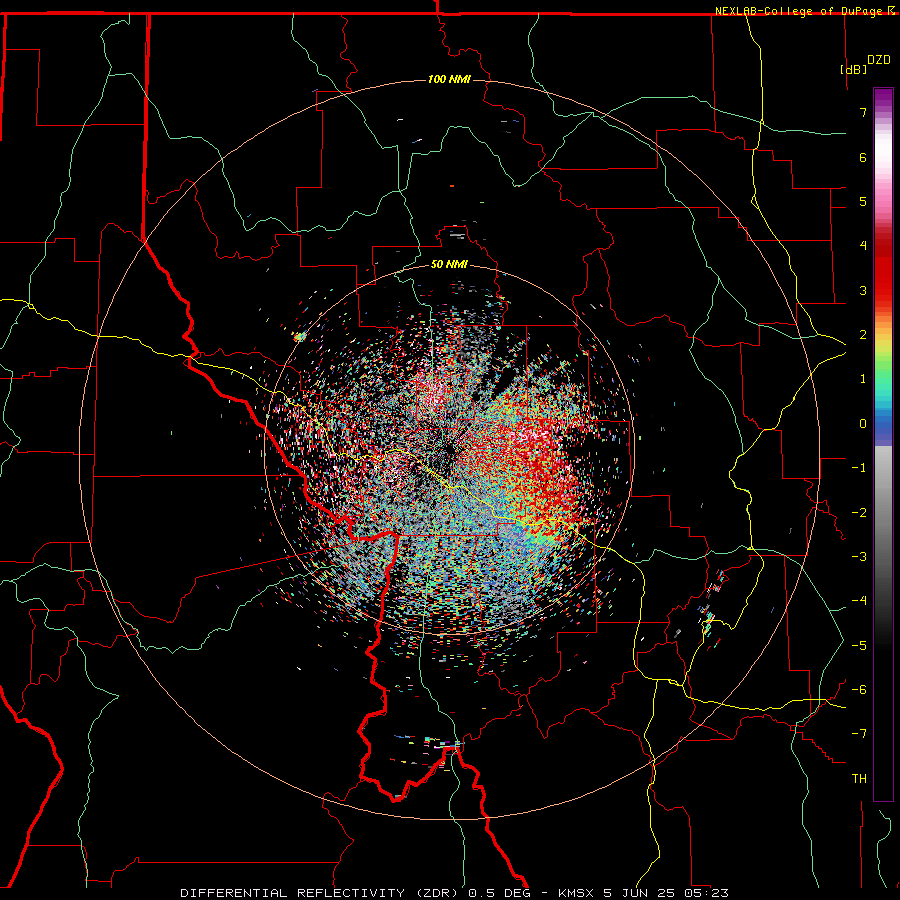Click the 3 value on the color scale
The image size is (900, 900).
tap(863, 290)
